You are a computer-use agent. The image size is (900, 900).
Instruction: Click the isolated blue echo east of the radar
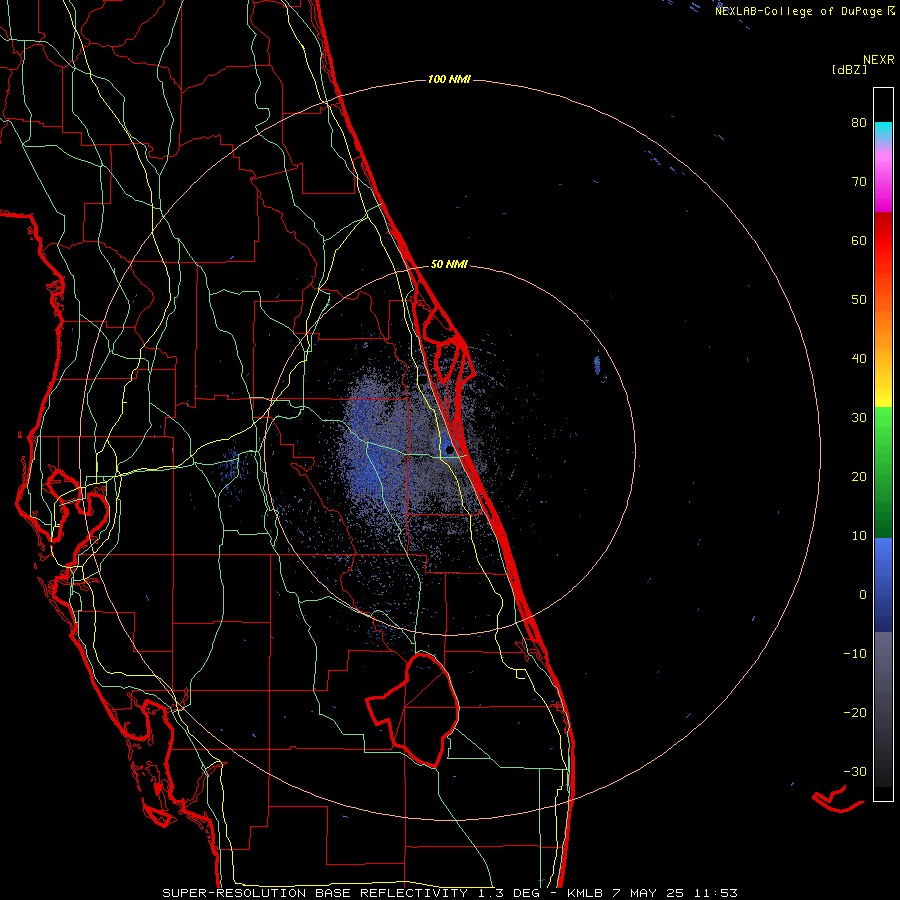(x=597, y=364)
